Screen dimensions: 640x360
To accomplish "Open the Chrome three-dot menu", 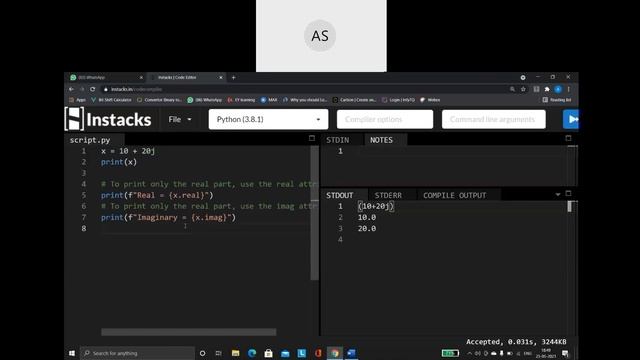I will point(569,89).
